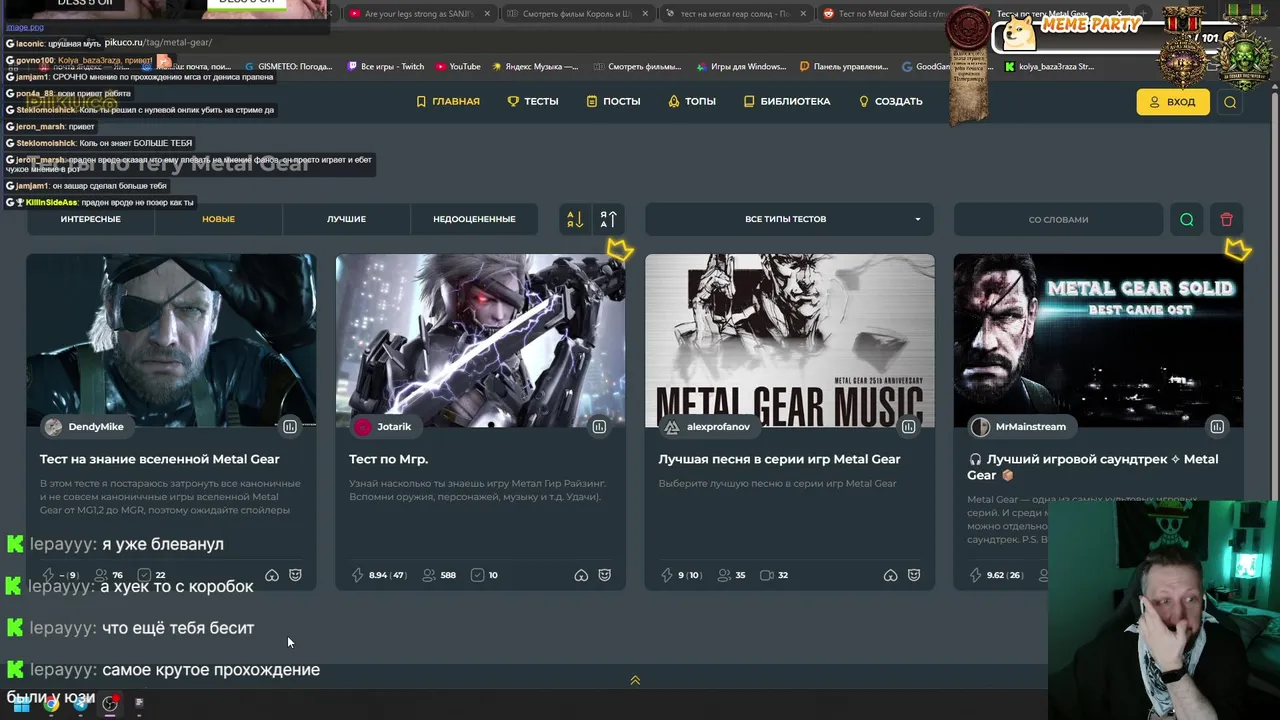Open the Big Boss thumbnail of DendyMike's test
Screen dimensions: 1280x720
[x=171, y=340]
